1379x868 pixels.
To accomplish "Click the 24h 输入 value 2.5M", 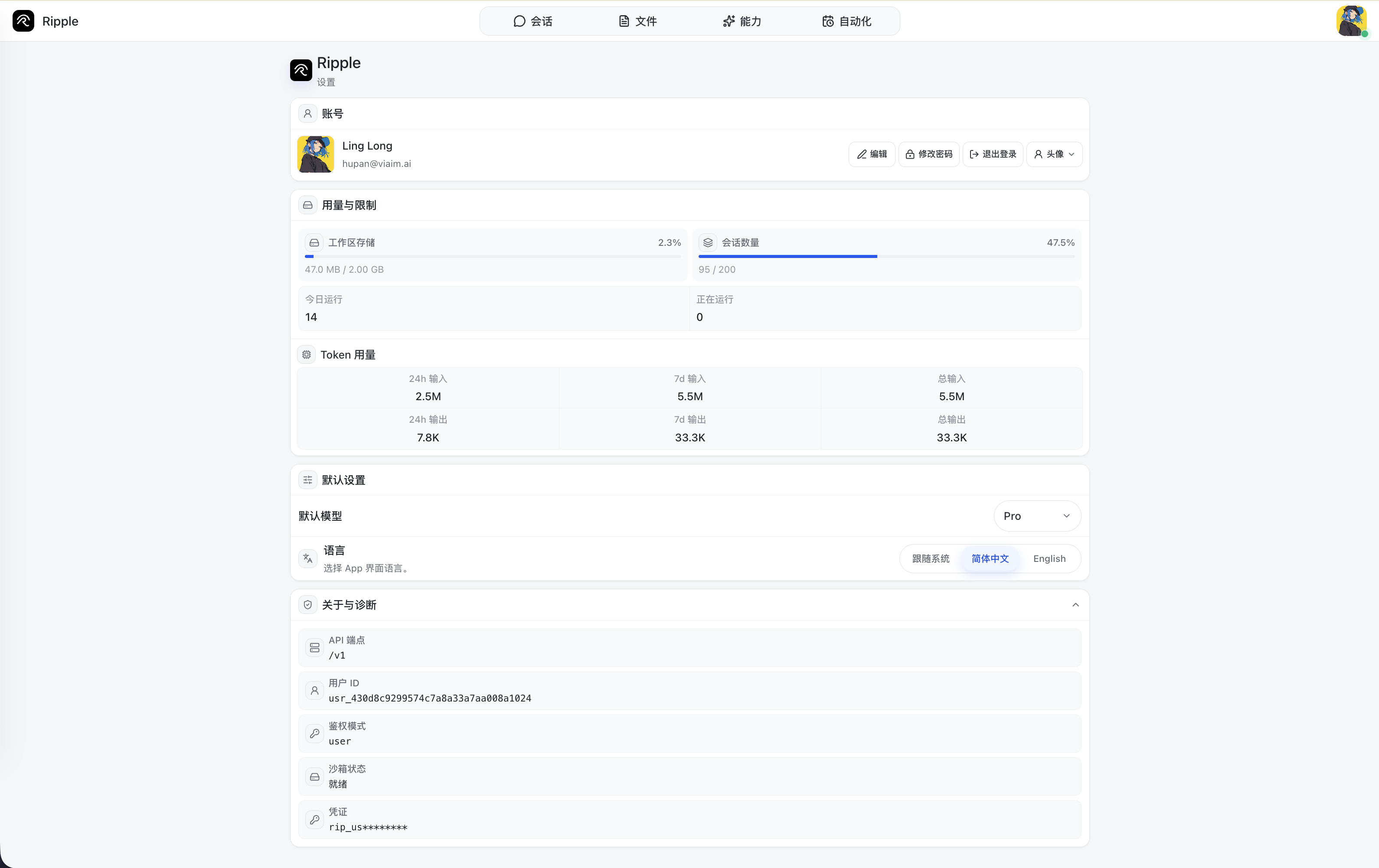I will [x=428, y=396].
